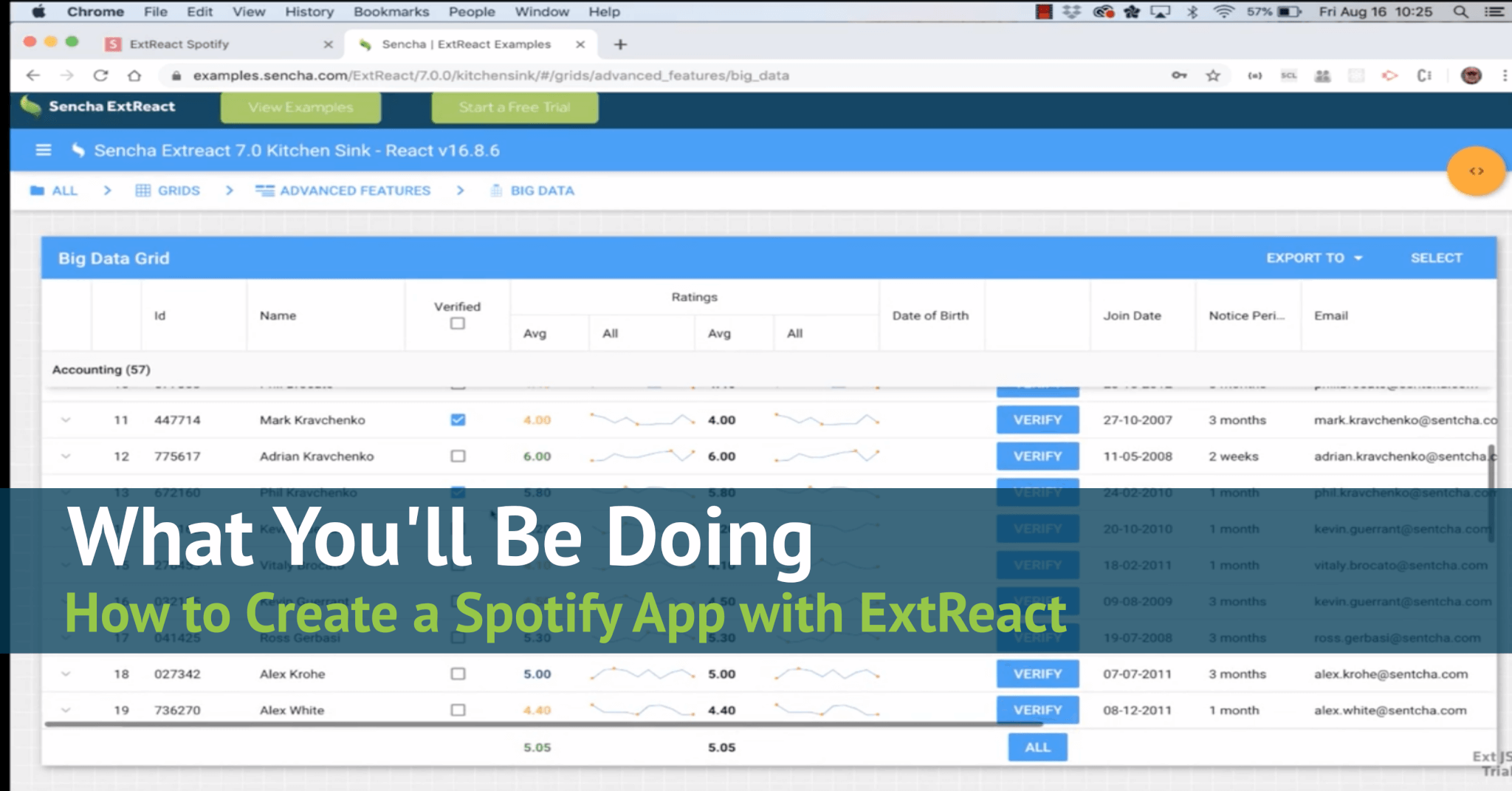1512x791 pixels.
Task: Navigate to ADVANCED FEATURES breadcrumb
Action: coord(343,191)
